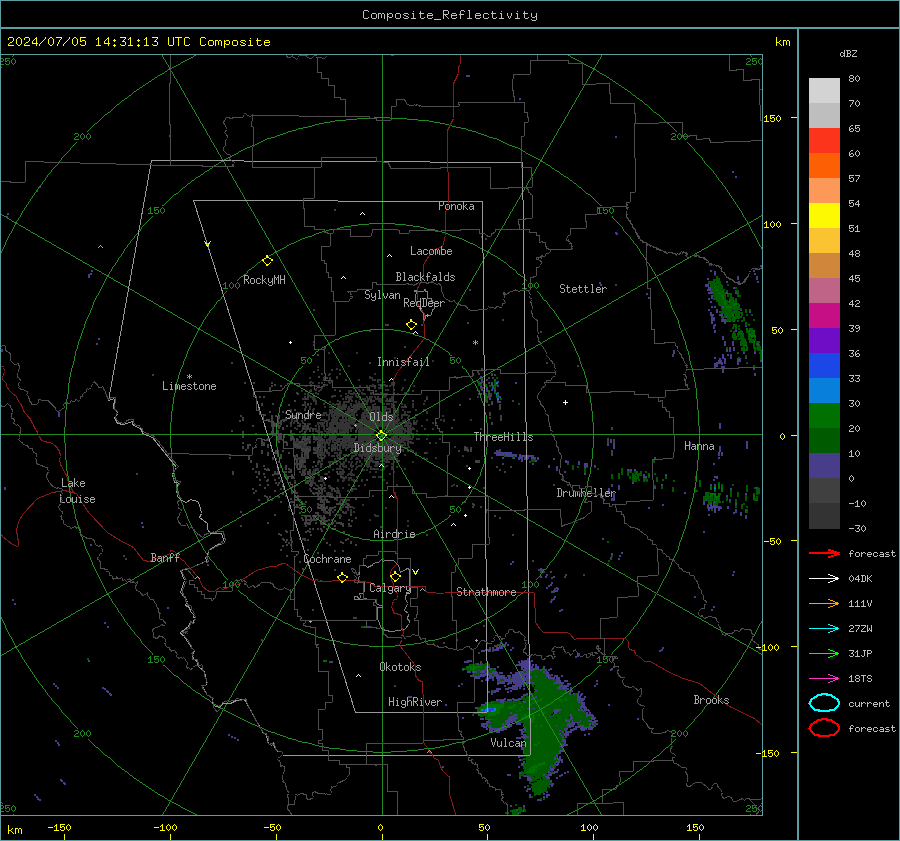The image size is (900, 841).
Task: Click the cyan 27ZW arrow in legend
Action: point(824,628)
